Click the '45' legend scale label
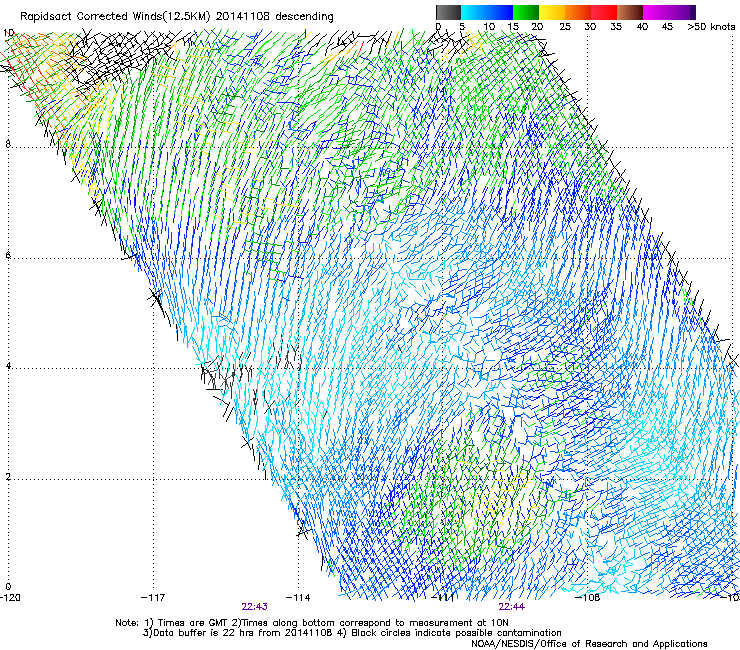The image size is (740, 650). point(667,27)
